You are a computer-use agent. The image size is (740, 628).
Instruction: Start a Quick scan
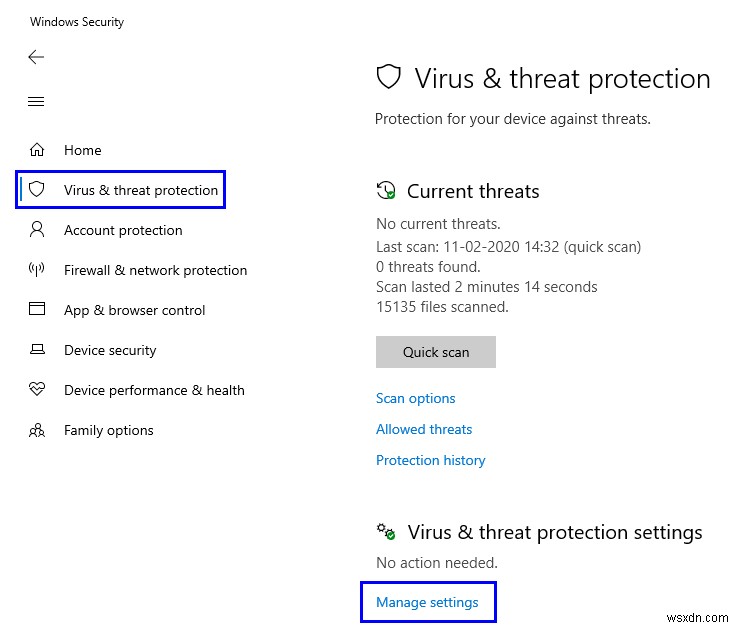click(435, 352)
